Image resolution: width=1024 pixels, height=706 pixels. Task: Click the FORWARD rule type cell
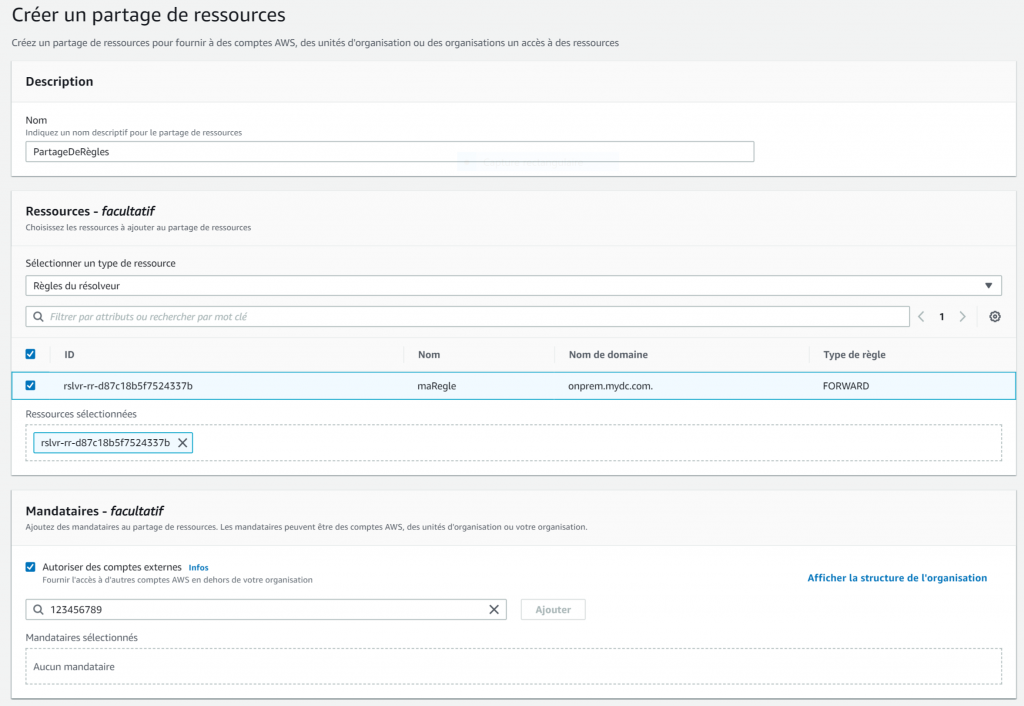[x=846, y=386]
